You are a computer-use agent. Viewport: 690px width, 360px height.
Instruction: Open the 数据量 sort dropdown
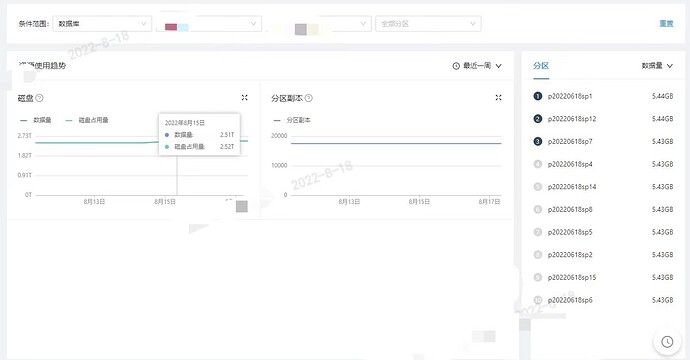click(657, 66)
